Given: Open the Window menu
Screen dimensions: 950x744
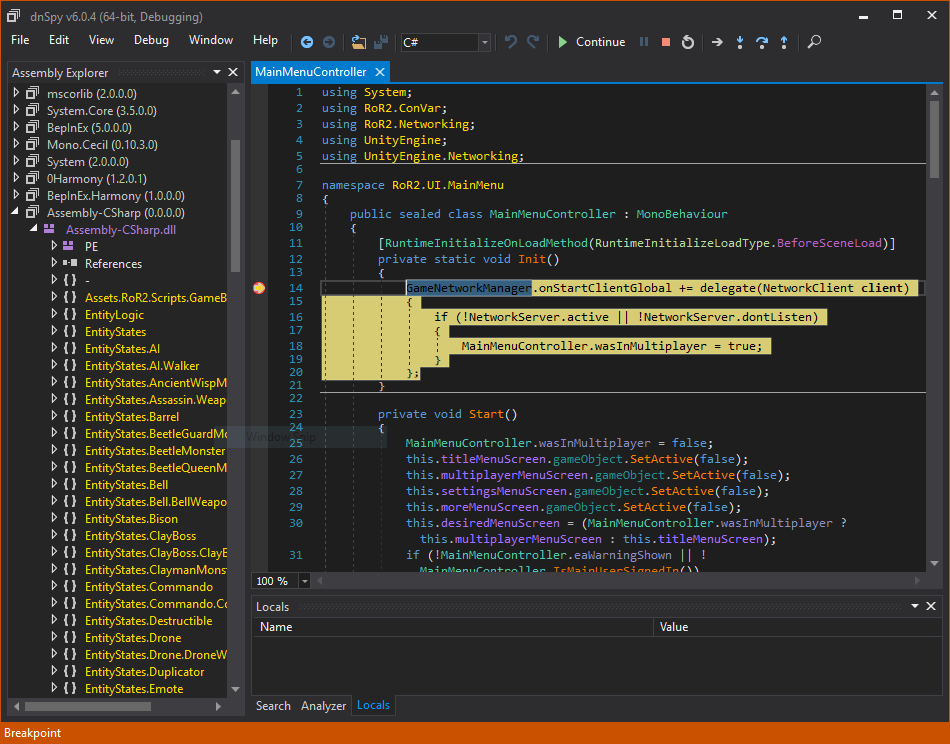Looking at the screenshot, I should pos(211,40).
